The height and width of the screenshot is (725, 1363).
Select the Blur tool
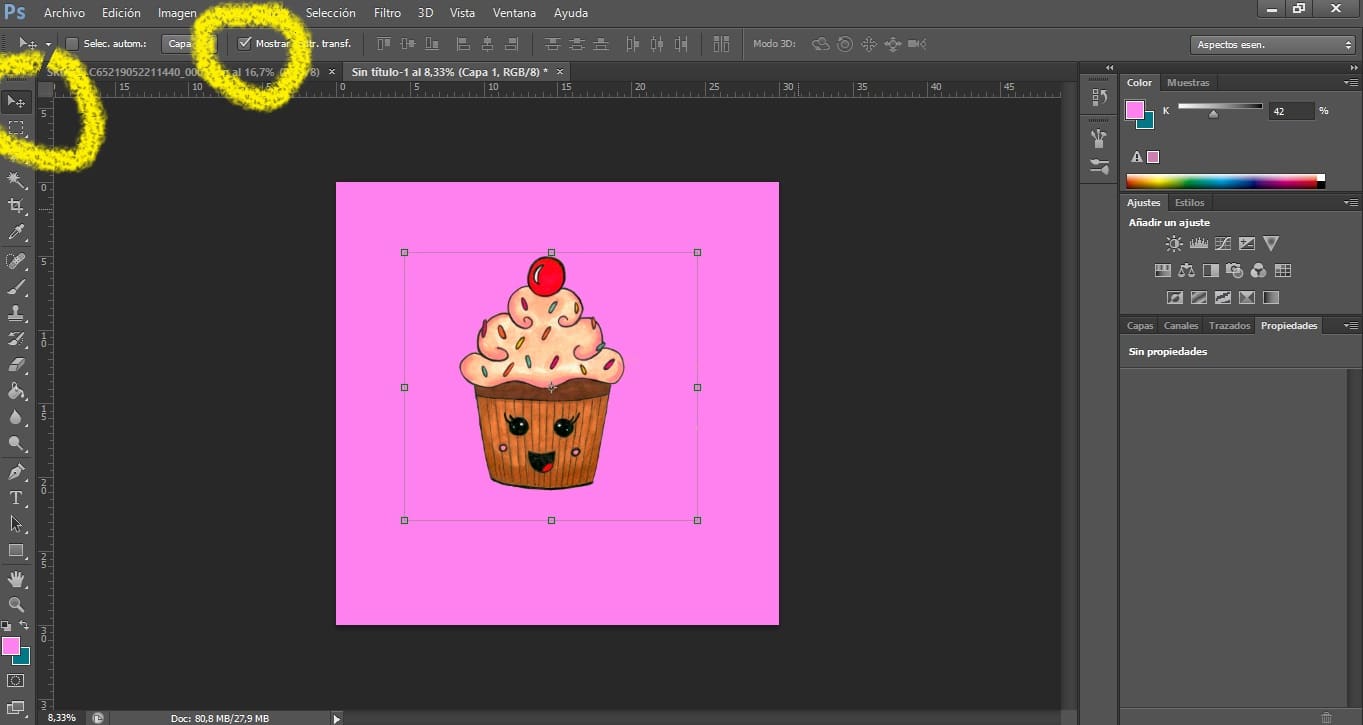(16, 417)
